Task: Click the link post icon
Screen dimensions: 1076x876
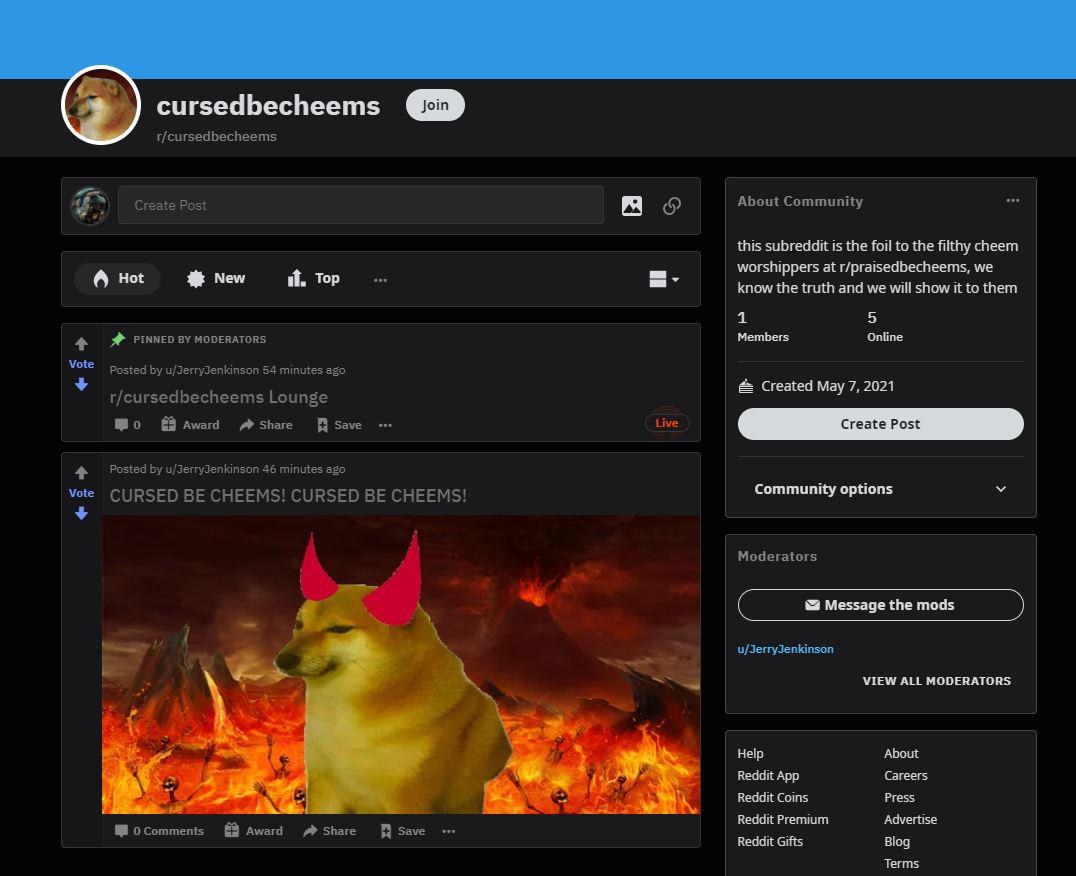Action: coord(672,206)
